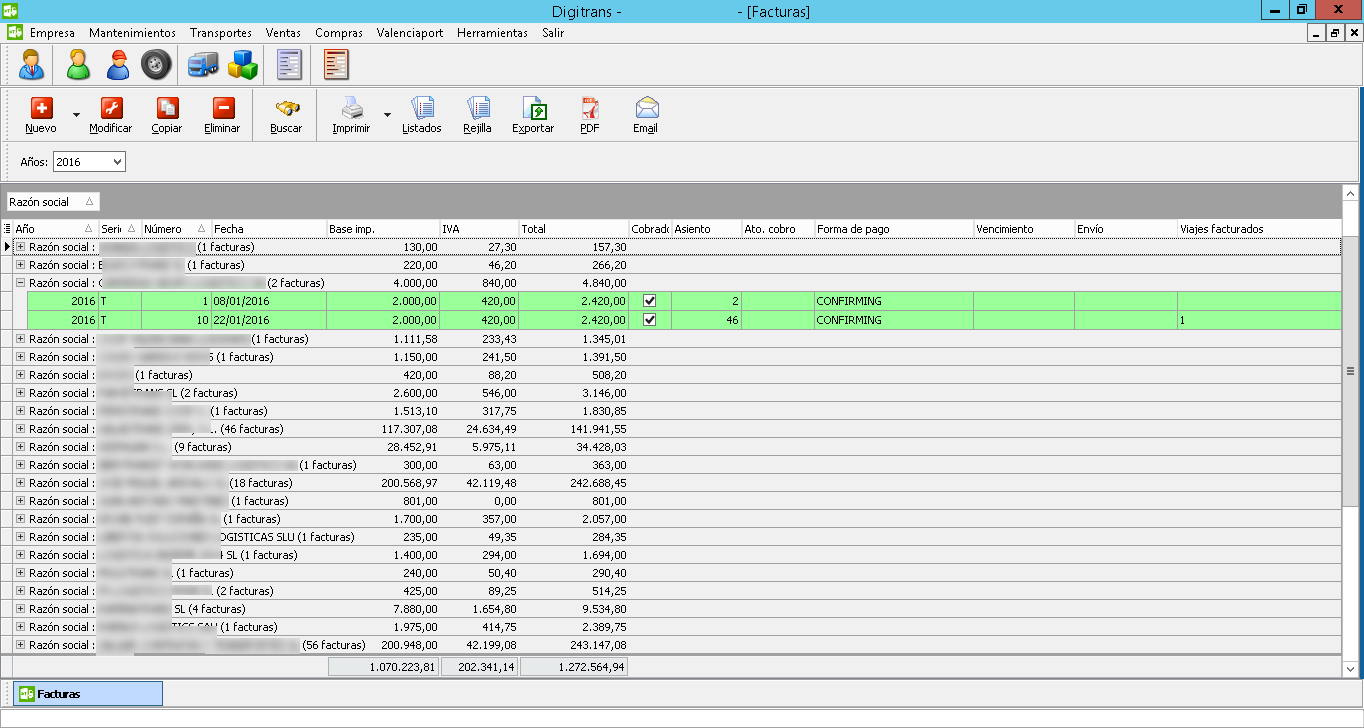Open the blue truck icon
Screen dimensions: 1364x728
203,66
